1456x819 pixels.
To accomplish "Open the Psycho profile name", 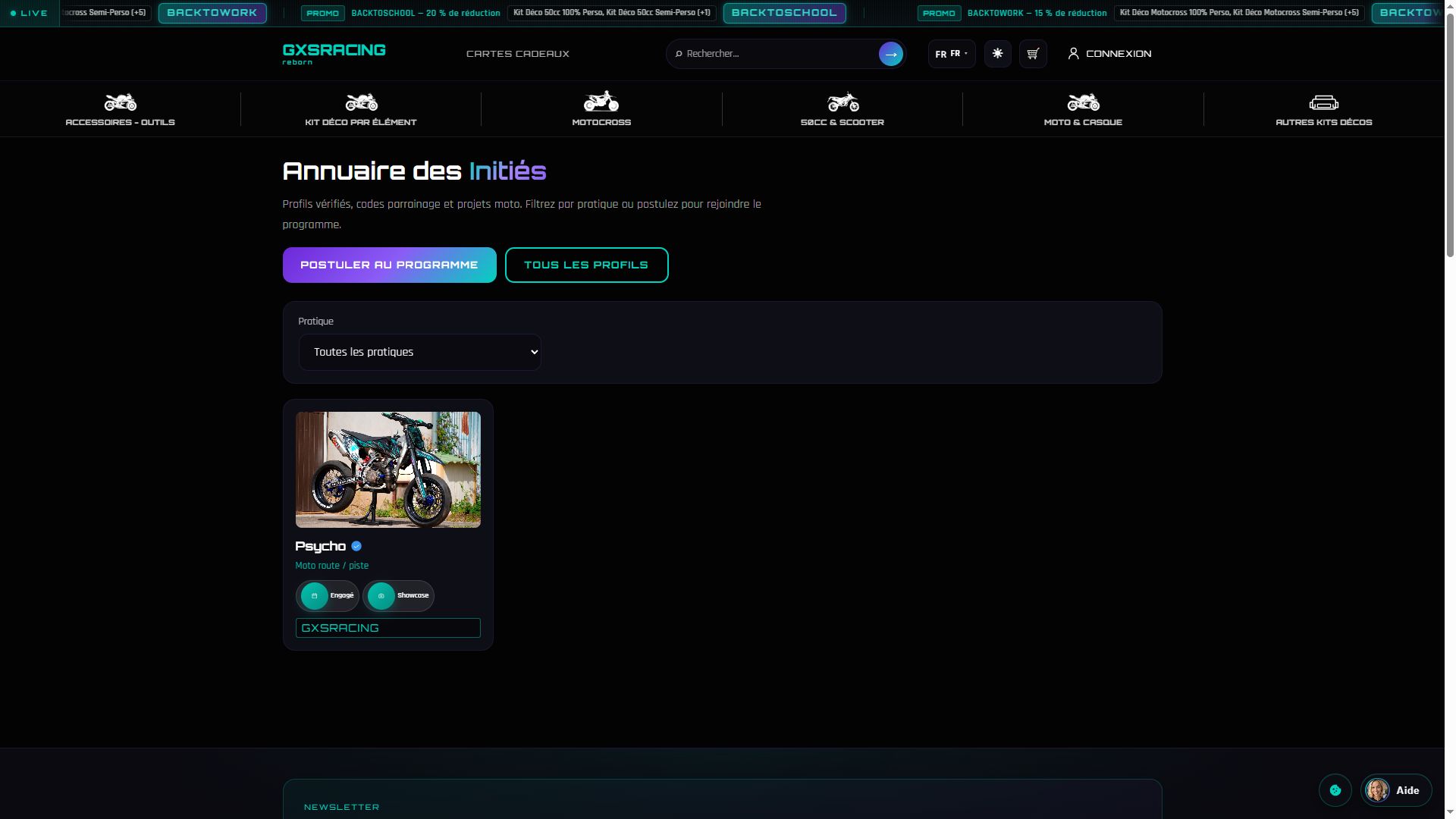I will 320,546.
